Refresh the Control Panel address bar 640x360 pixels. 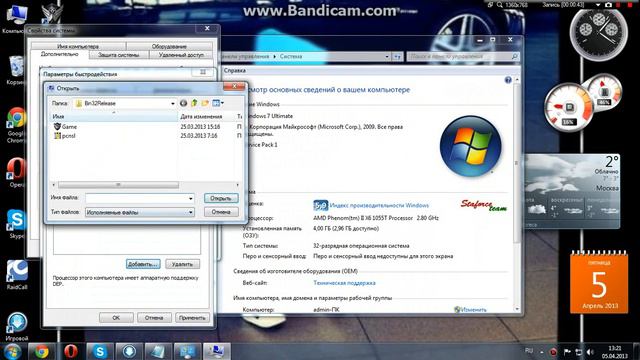point(397,57)
